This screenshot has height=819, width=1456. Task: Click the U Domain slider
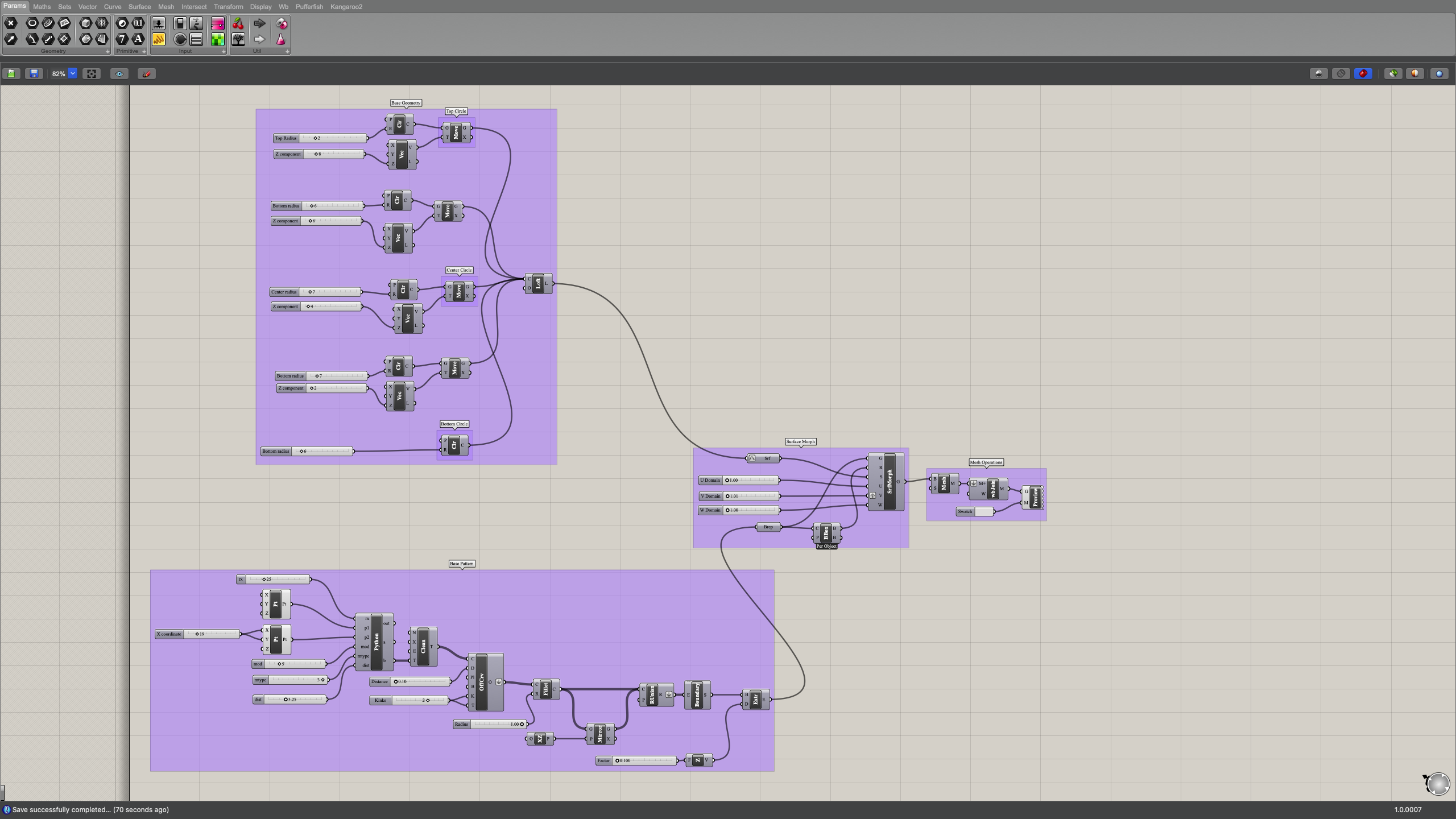point(738,480)
